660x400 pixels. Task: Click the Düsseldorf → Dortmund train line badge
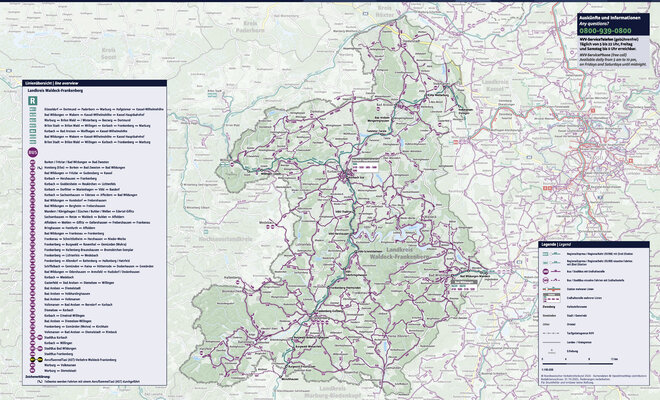tap(32, 108)
